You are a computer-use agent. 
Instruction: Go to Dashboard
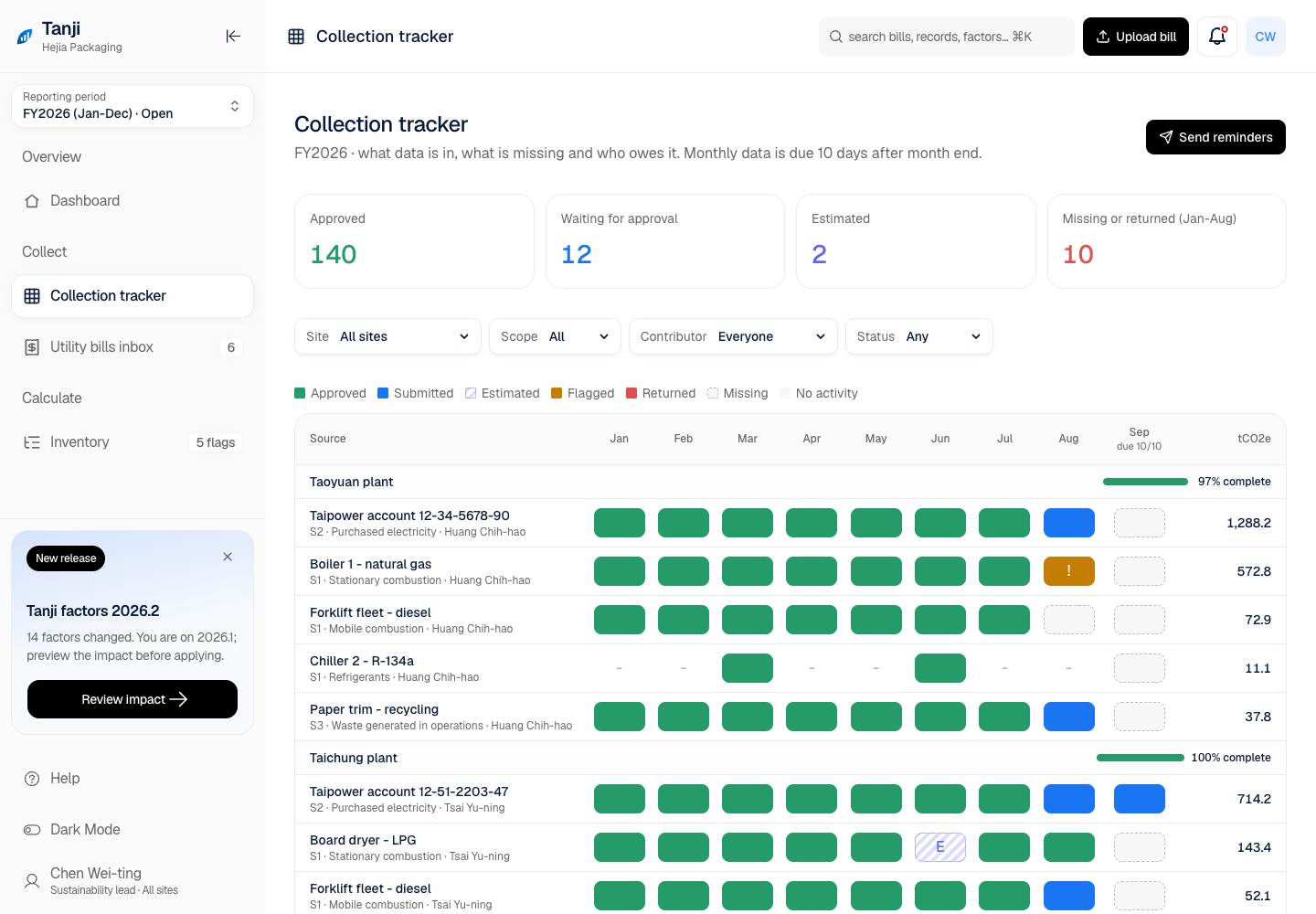[133, 201]
